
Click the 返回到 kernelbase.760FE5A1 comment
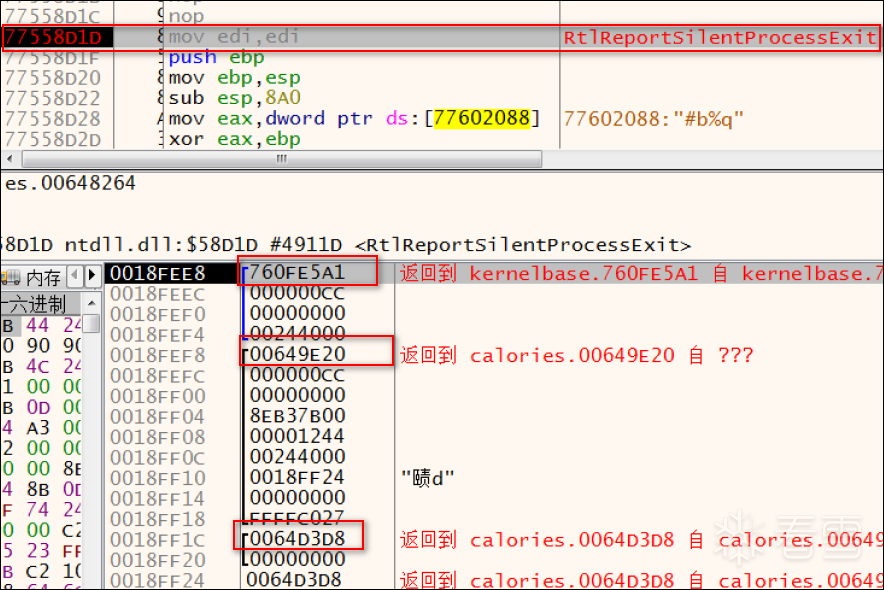(642, 273)
